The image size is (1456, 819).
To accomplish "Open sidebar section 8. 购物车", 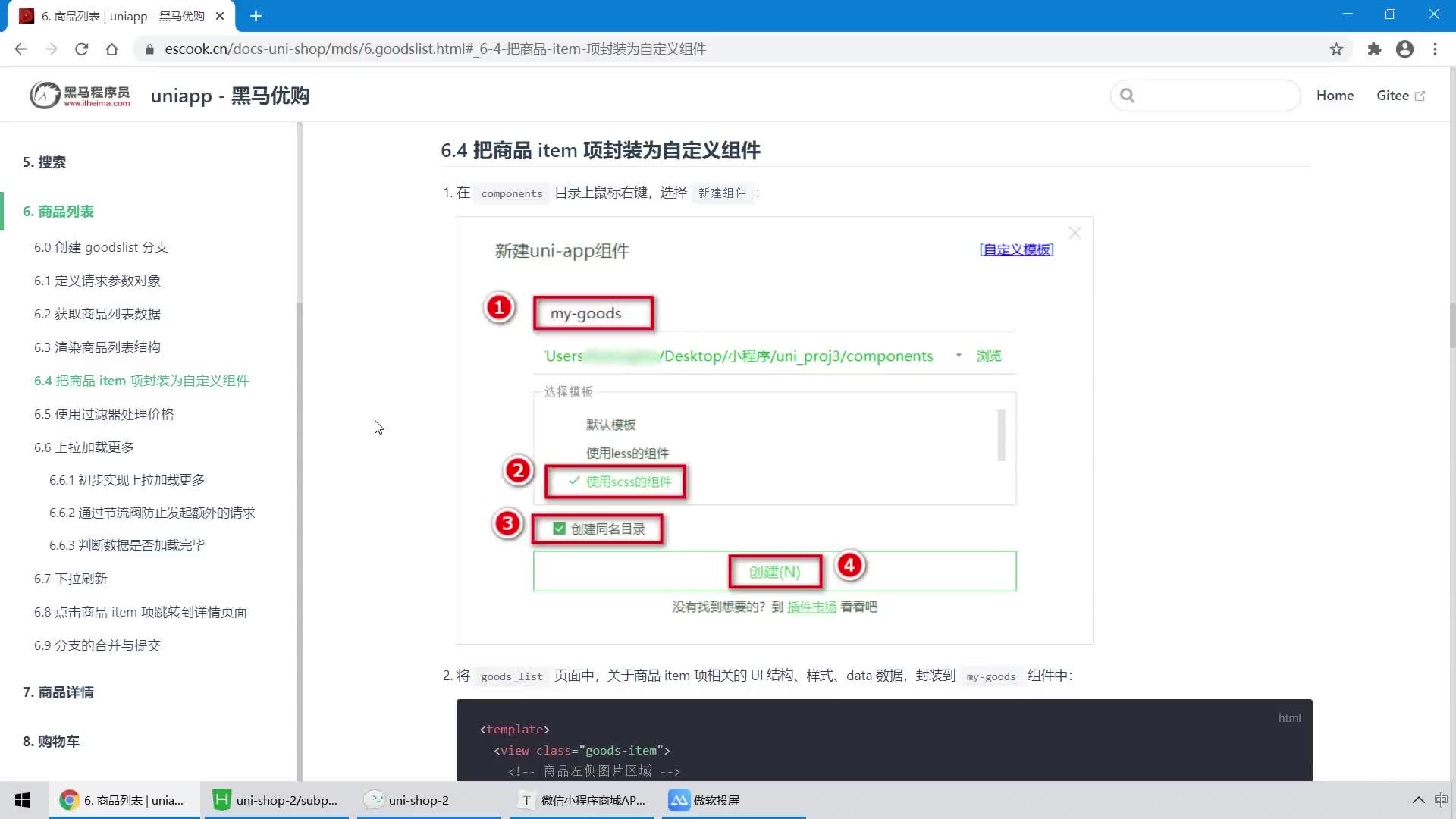I will click(x=51, y=742).
